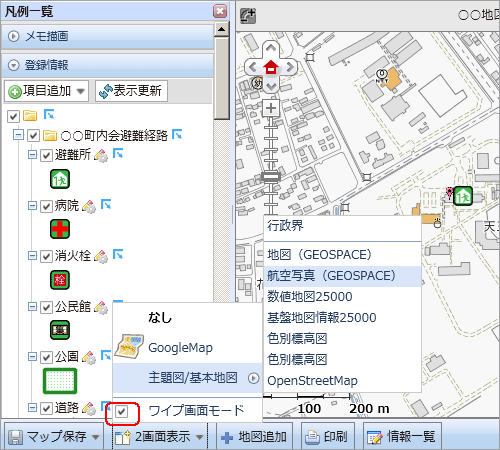Image resolution: width=500 pixels, height=450 pixels.
Task: Click the red home icon on the pan control
Action: click(271, 67)
